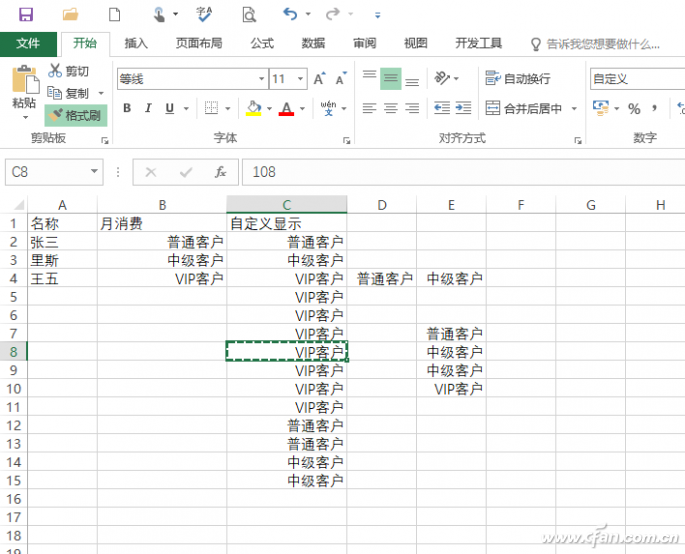Toggle Center alignment
The image size is (685, 554).
[x=391, y=108]
